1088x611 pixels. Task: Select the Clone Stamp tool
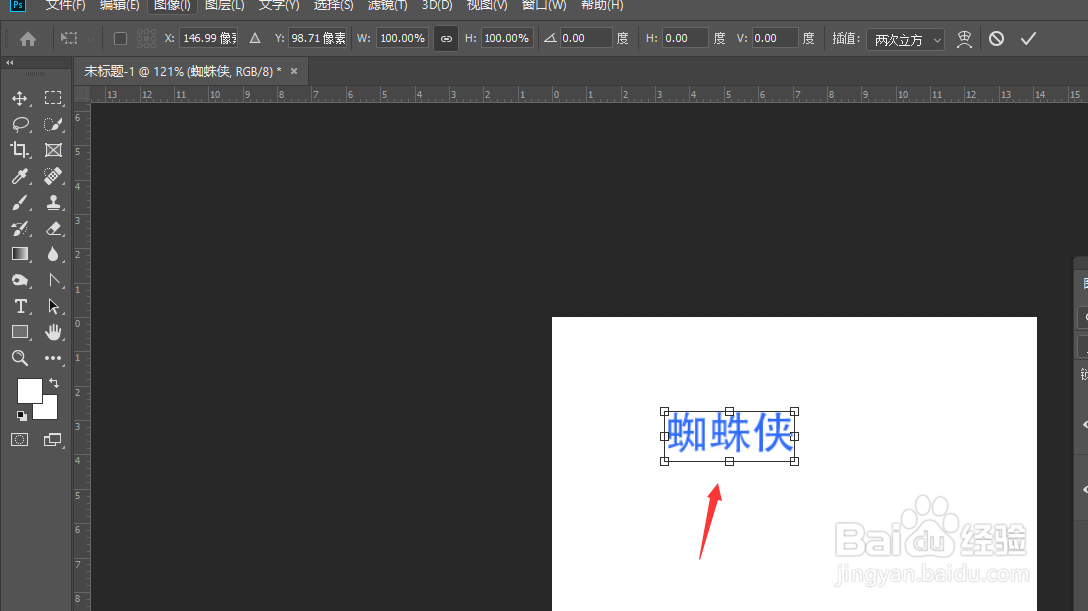(x=53, y=203)
